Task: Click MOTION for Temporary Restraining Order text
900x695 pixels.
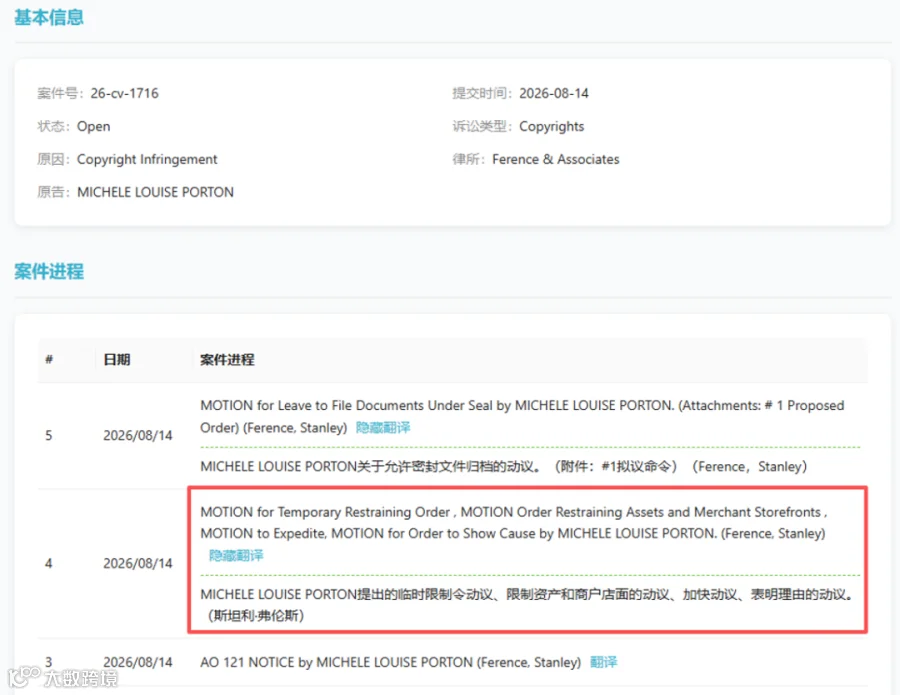Action: click(514, 523)
